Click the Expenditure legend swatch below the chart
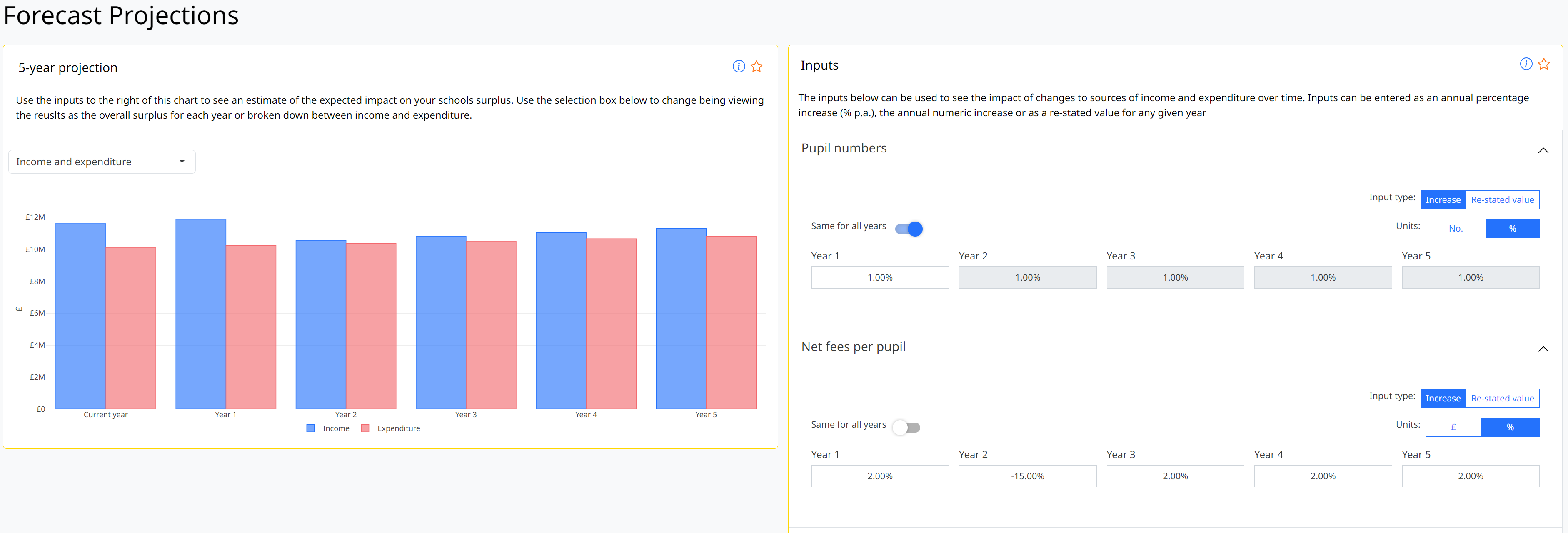Screen dimensions: 1568x533 coord(365,428)
